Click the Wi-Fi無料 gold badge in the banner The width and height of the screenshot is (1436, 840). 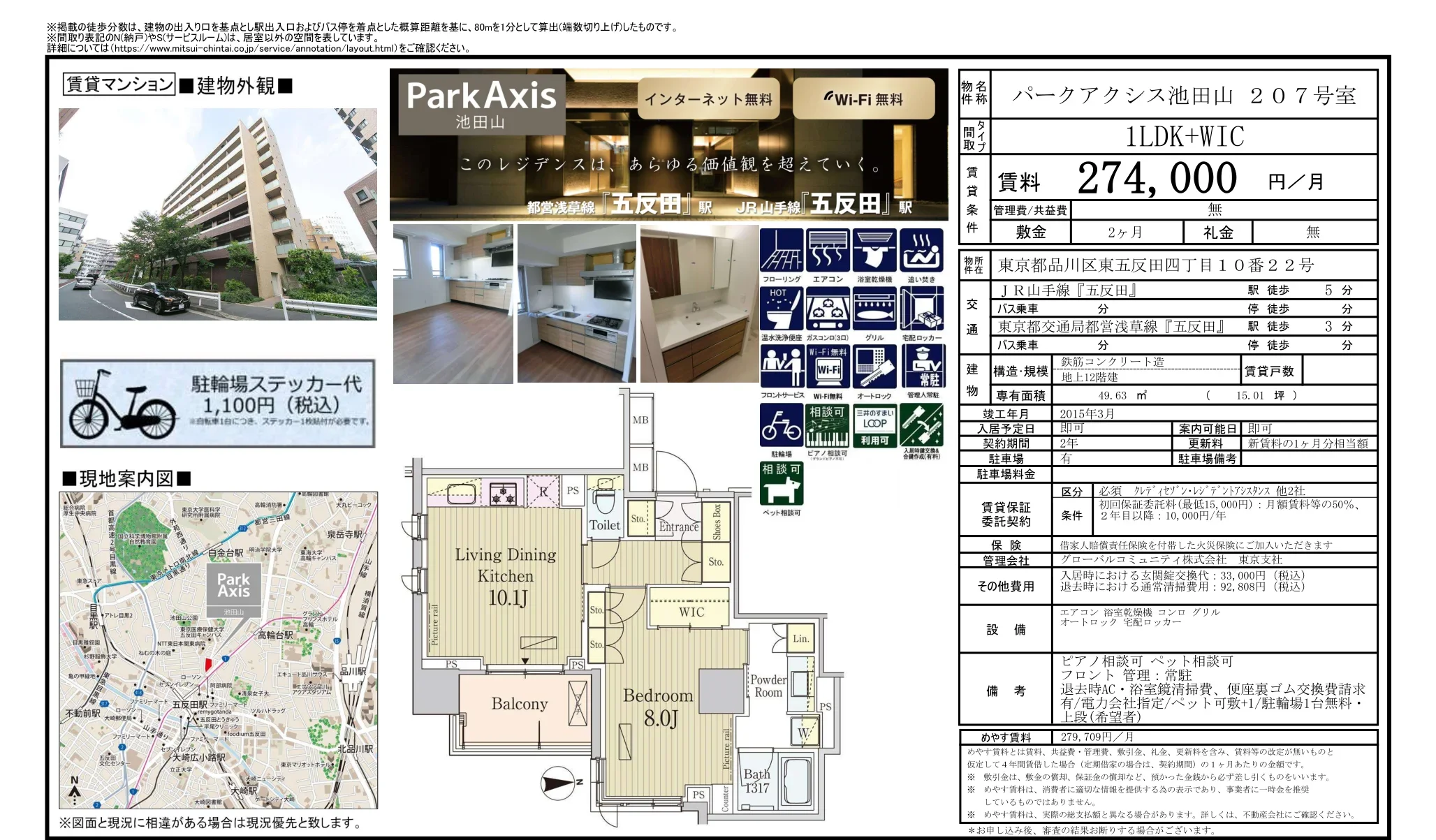[864, 99]
